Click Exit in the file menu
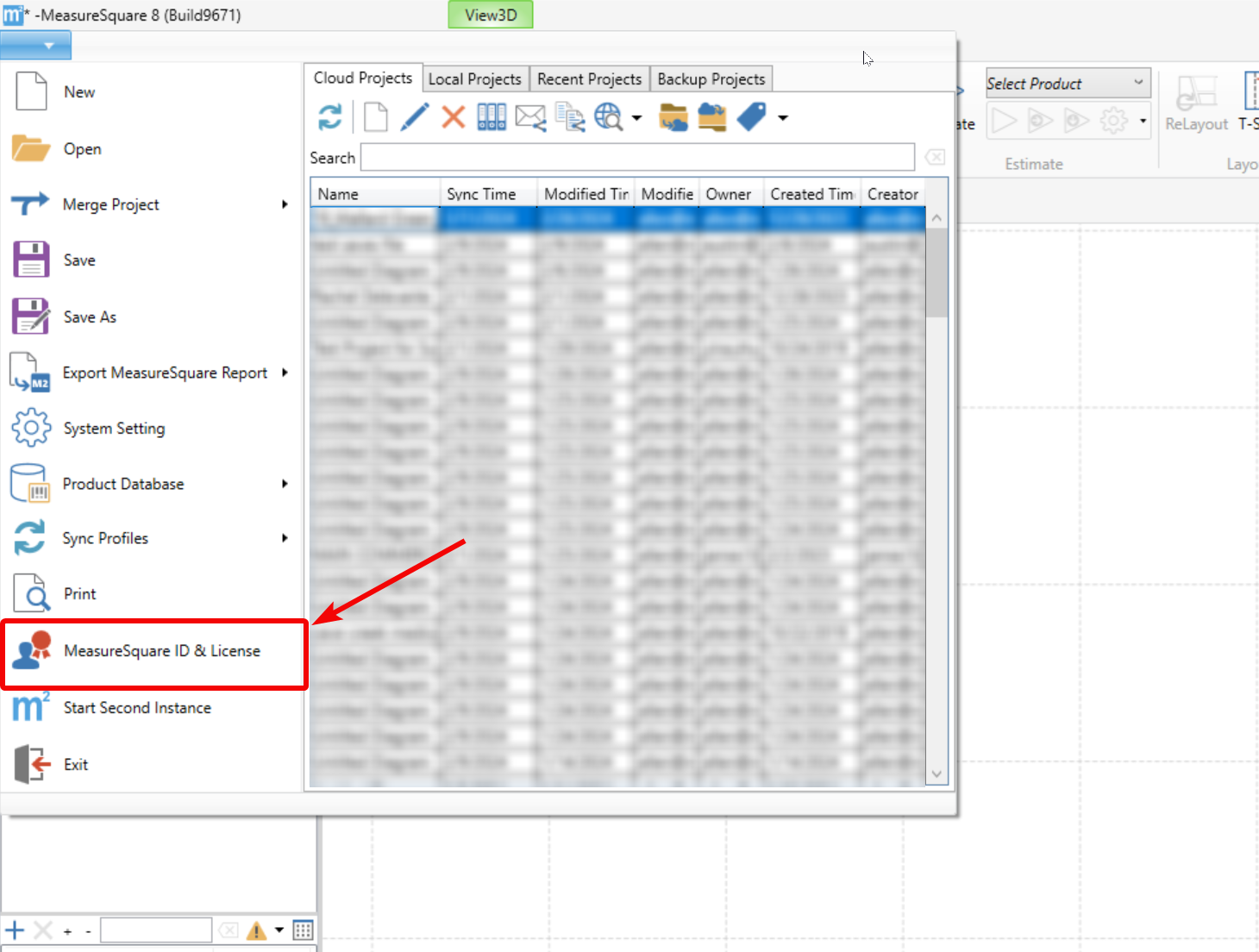This screenshot has width=1259, height=952. (151, 765)
